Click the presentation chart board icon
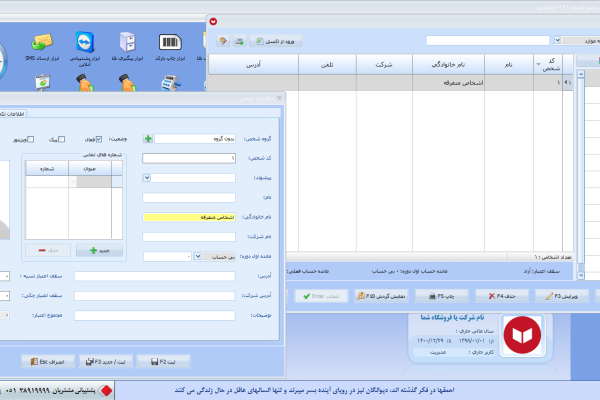The width and height of the screenshot is (600, 400). tap(43, 82)
